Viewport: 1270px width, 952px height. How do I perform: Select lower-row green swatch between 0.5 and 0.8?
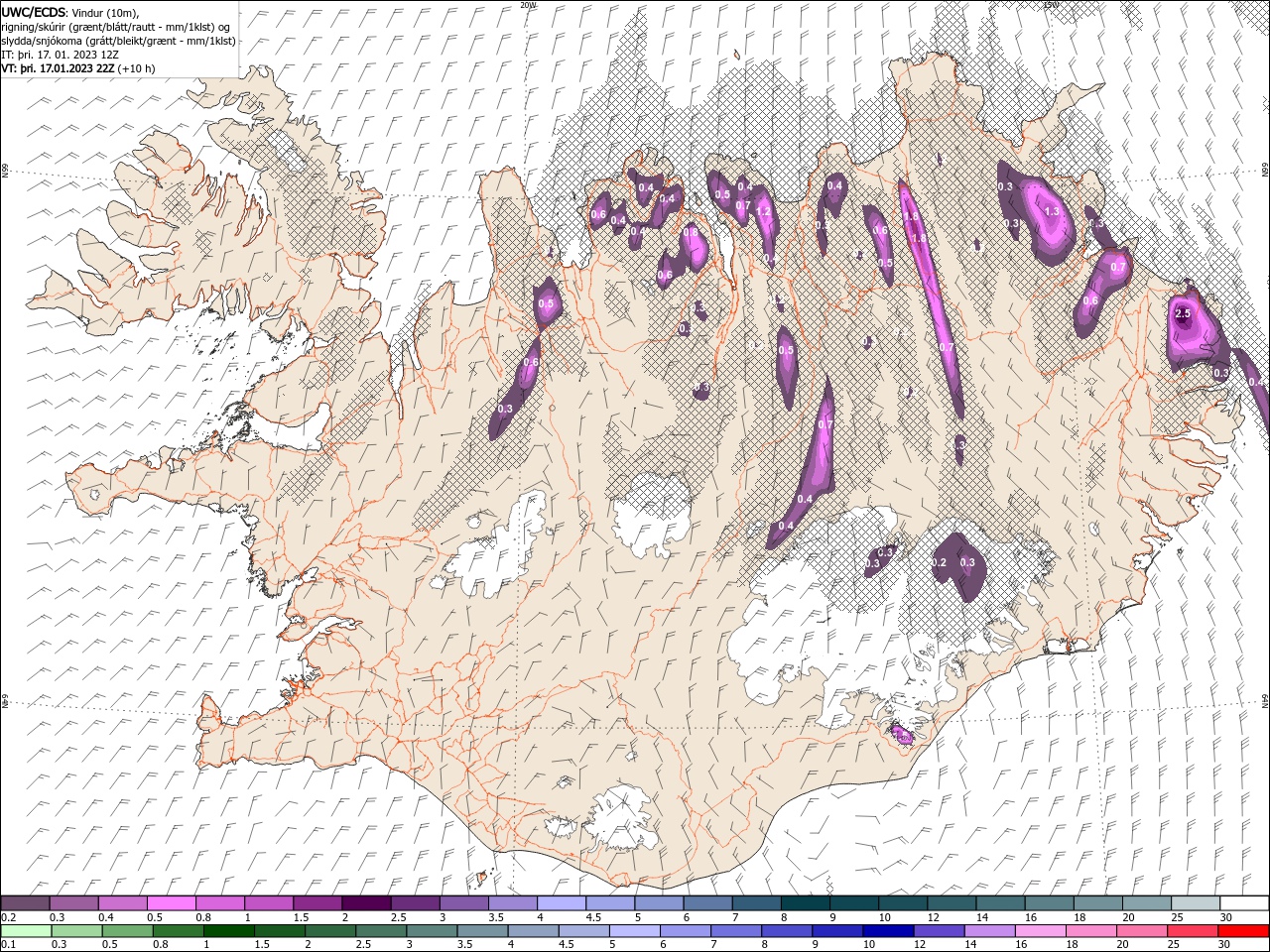[128, 931]
